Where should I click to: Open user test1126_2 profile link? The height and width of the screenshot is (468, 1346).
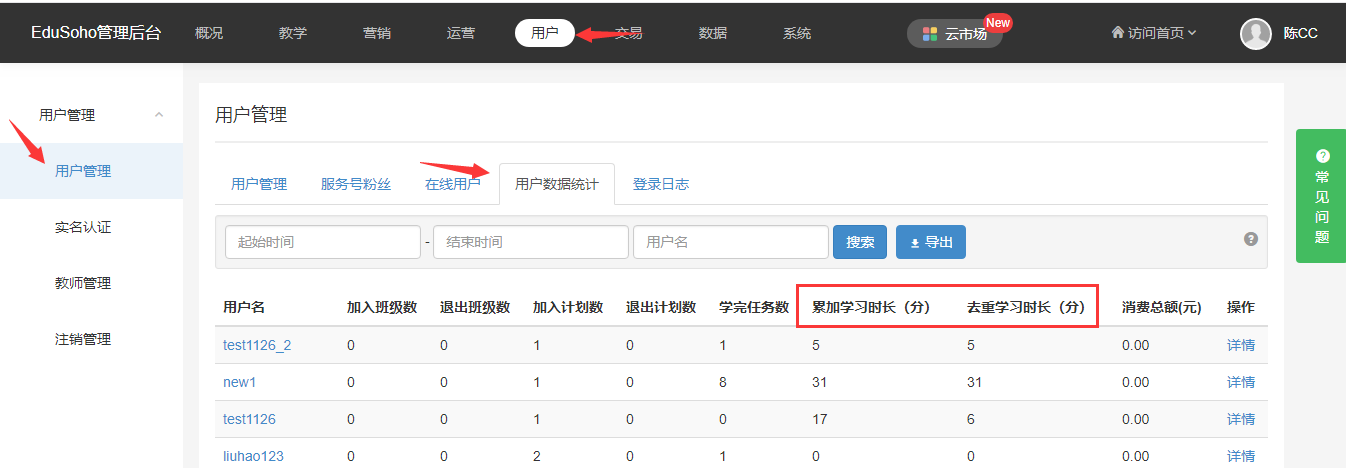[x=257, y=345]
